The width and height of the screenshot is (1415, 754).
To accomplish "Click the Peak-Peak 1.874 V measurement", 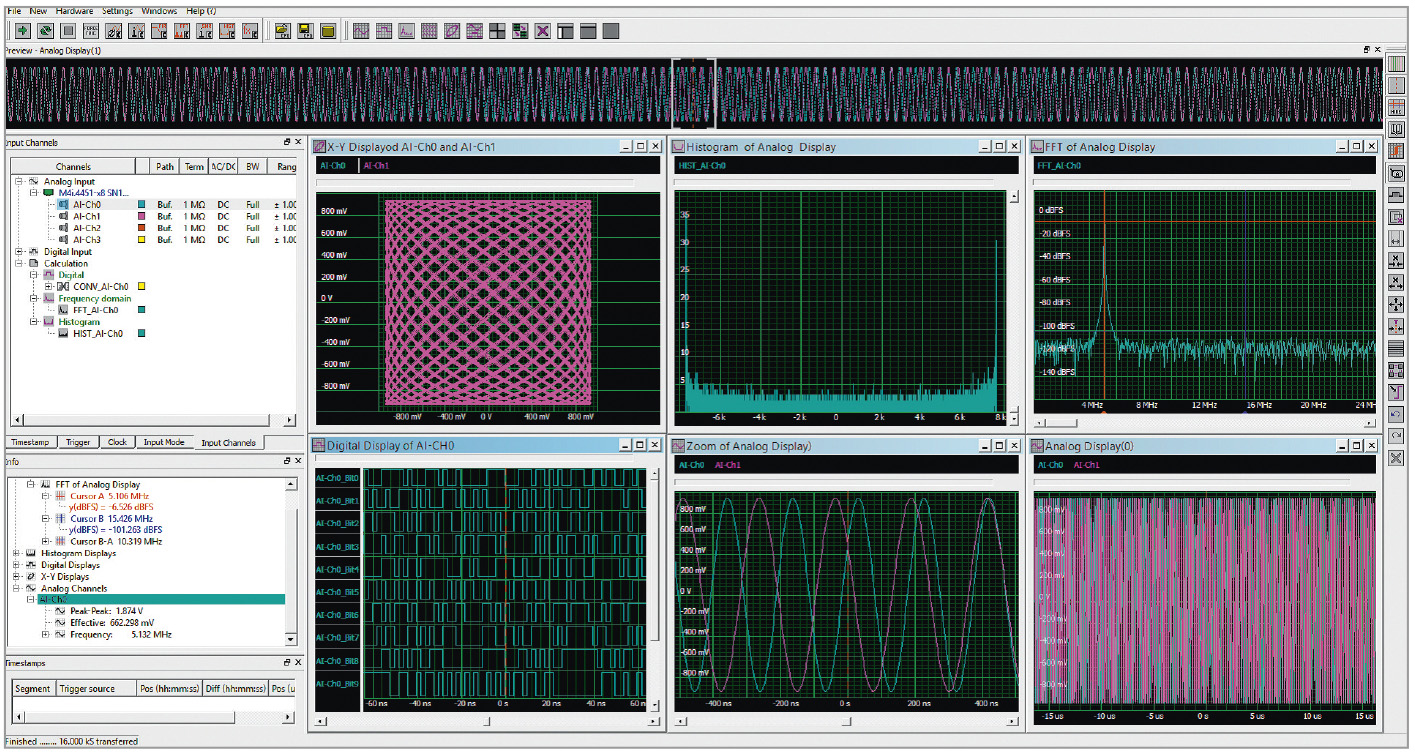I will point(106,610).
